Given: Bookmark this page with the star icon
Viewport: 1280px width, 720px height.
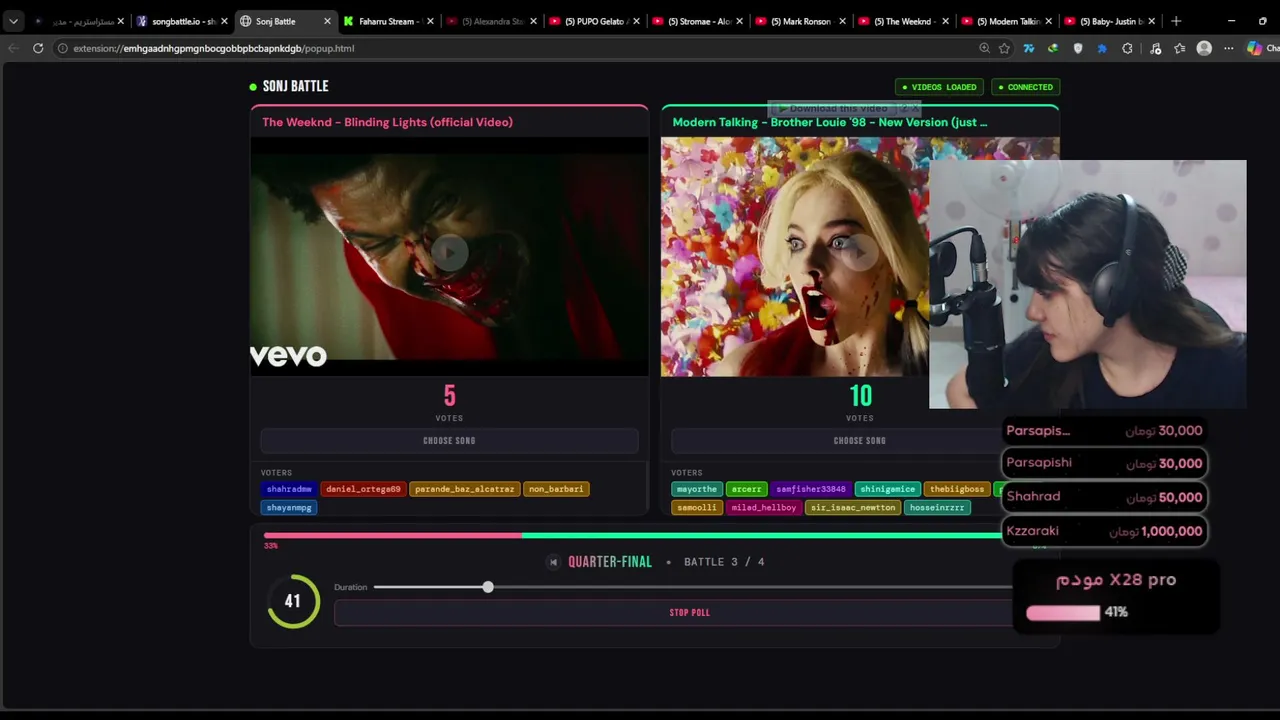Looking at the screenshot, I should 1004,48.
